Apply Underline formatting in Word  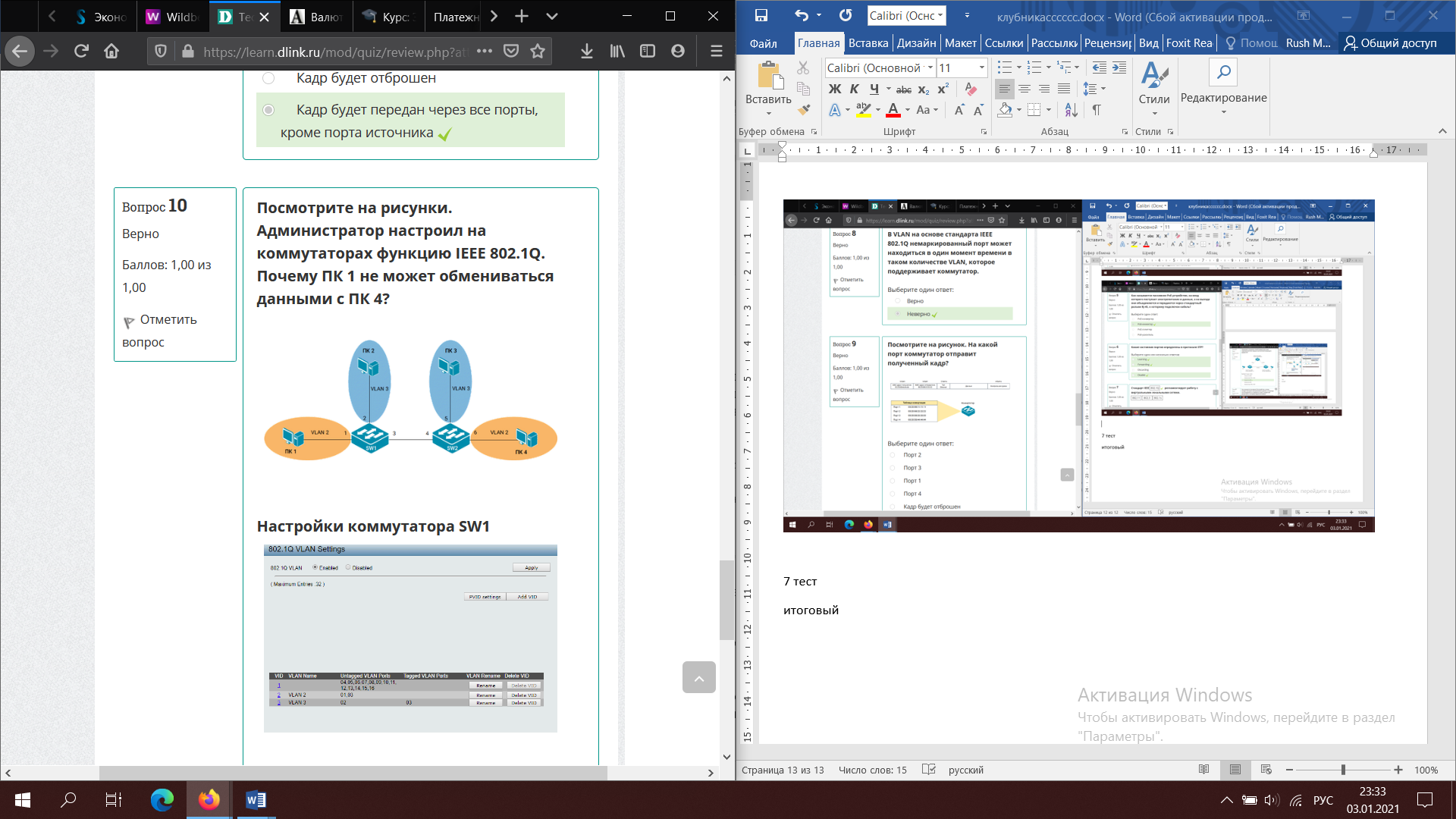(x=874, y=89)
